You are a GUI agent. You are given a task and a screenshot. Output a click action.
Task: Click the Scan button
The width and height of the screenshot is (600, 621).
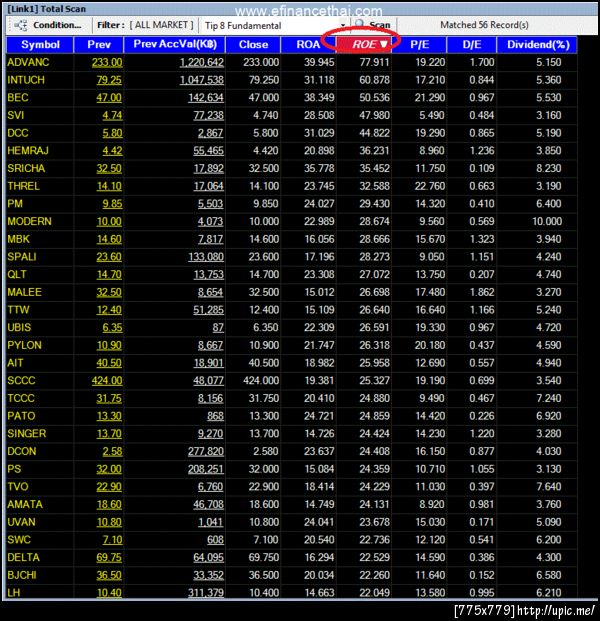(x=372, y=25)
